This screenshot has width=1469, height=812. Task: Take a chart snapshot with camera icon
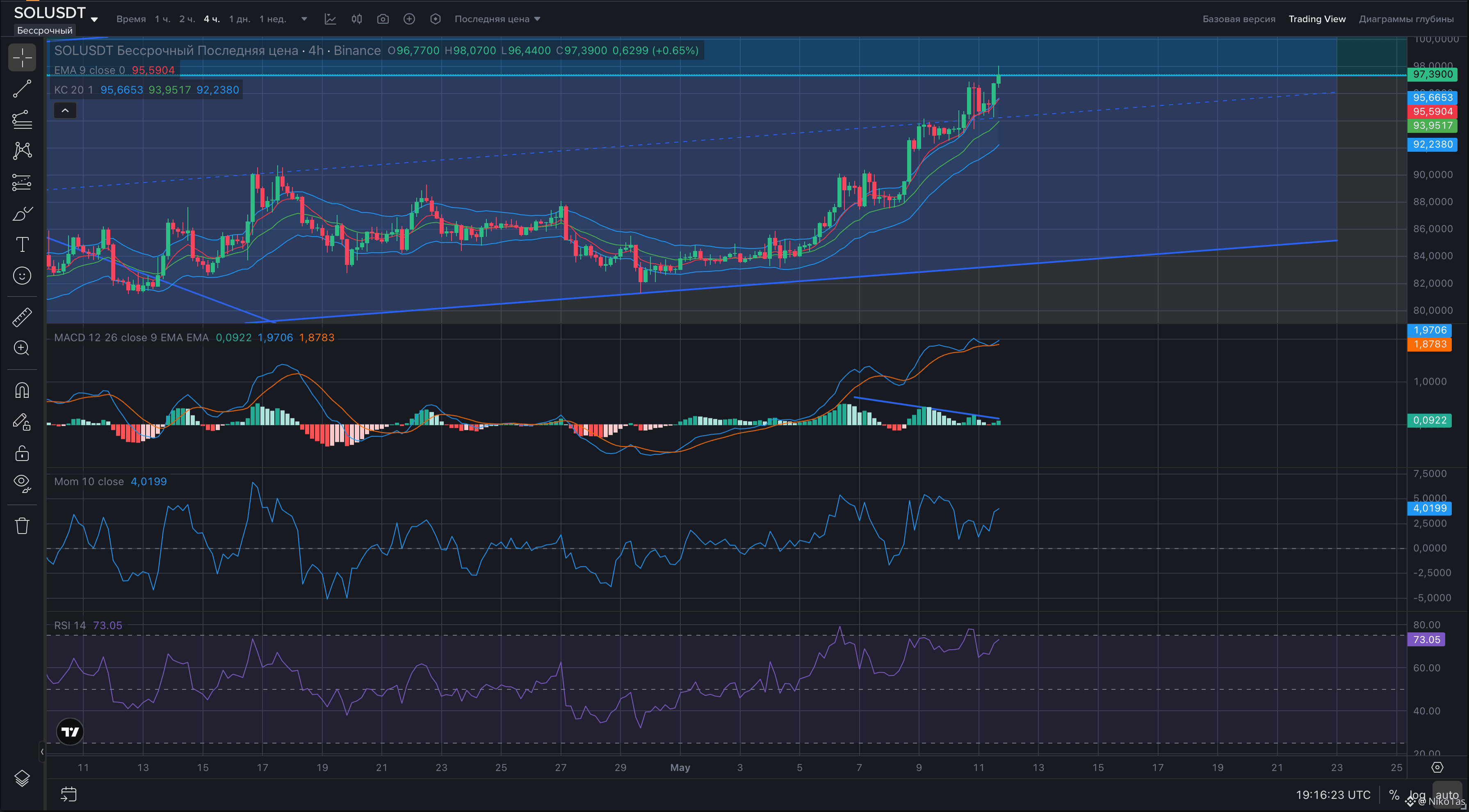383,19
